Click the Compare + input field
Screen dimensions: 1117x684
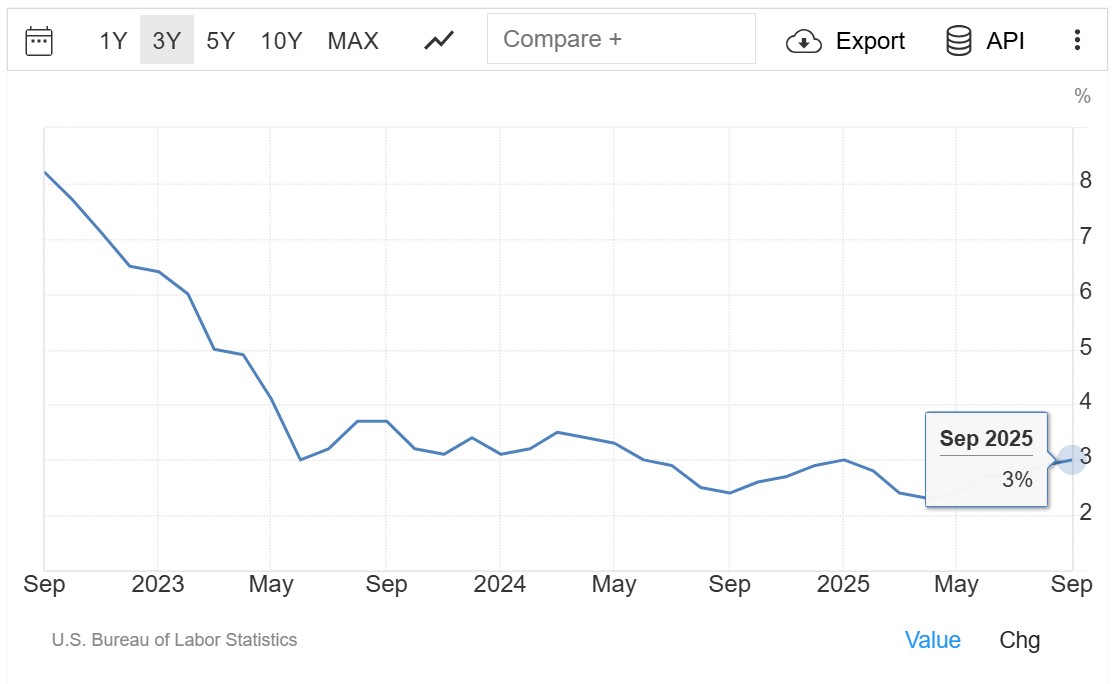point(621,39)
